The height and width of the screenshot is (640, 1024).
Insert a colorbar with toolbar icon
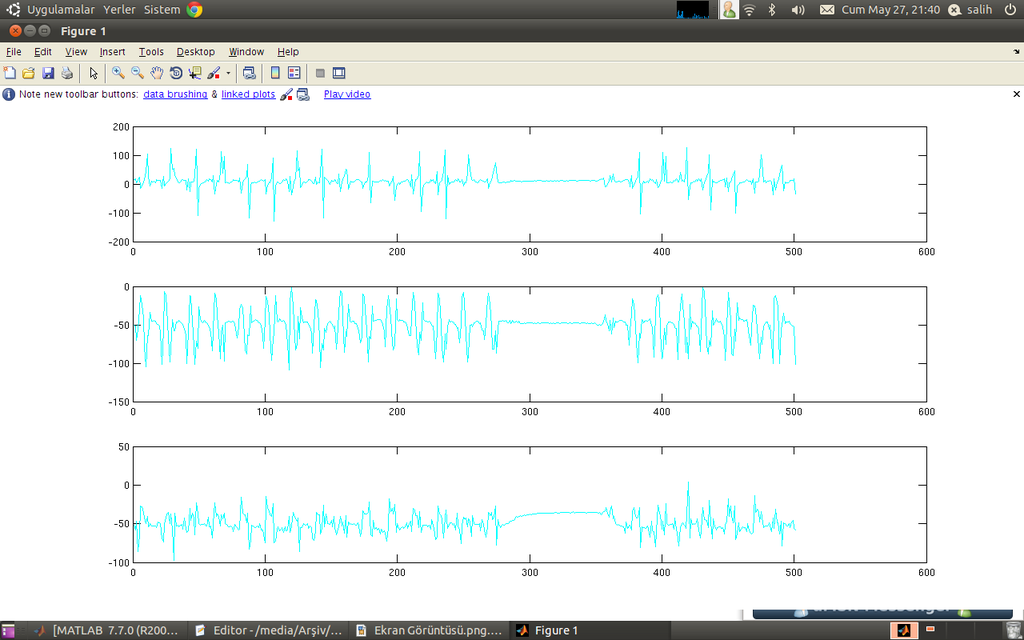click(275, 73)
